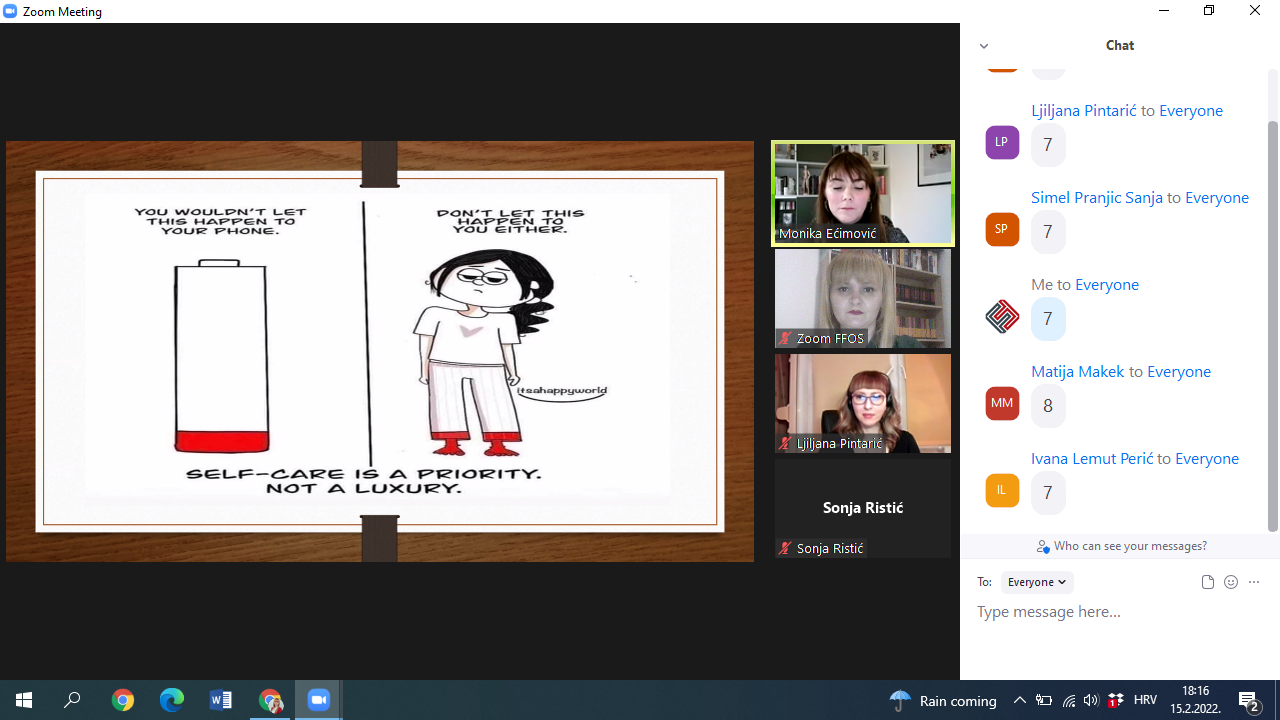Open the Windows Start menu

tap(24, 700)
